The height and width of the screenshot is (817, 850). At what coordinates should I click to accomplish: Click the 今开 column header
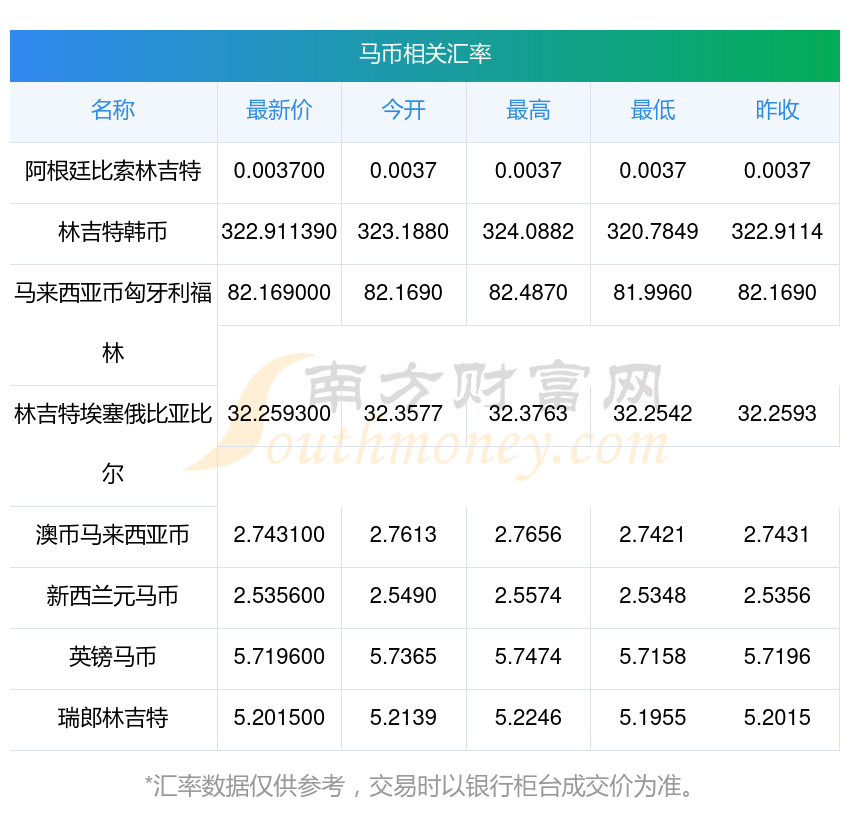coord(403,110)
